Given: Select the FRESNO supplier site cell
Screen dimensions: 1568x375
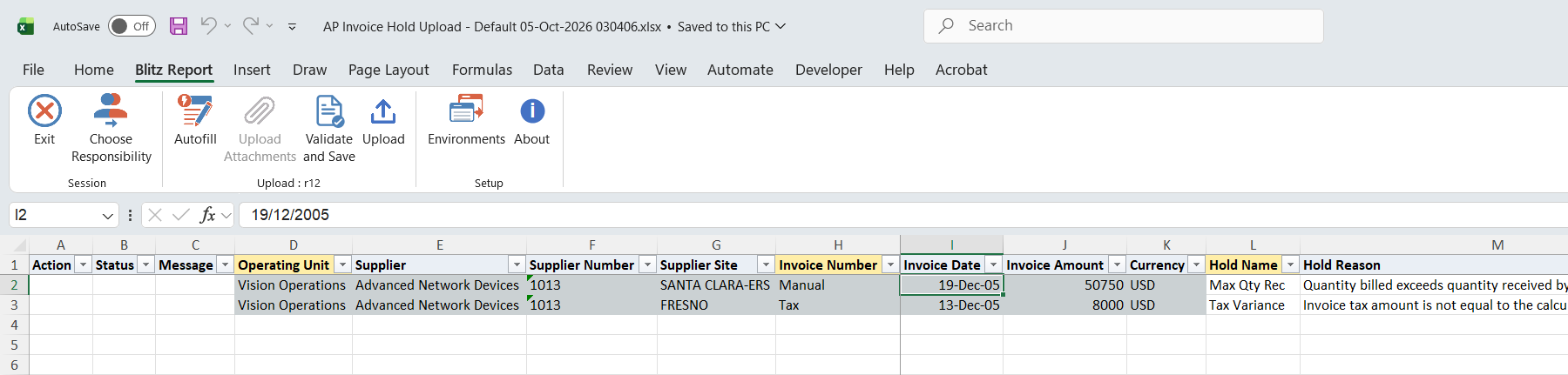Looking at the screenshot, I should point(716,305).
